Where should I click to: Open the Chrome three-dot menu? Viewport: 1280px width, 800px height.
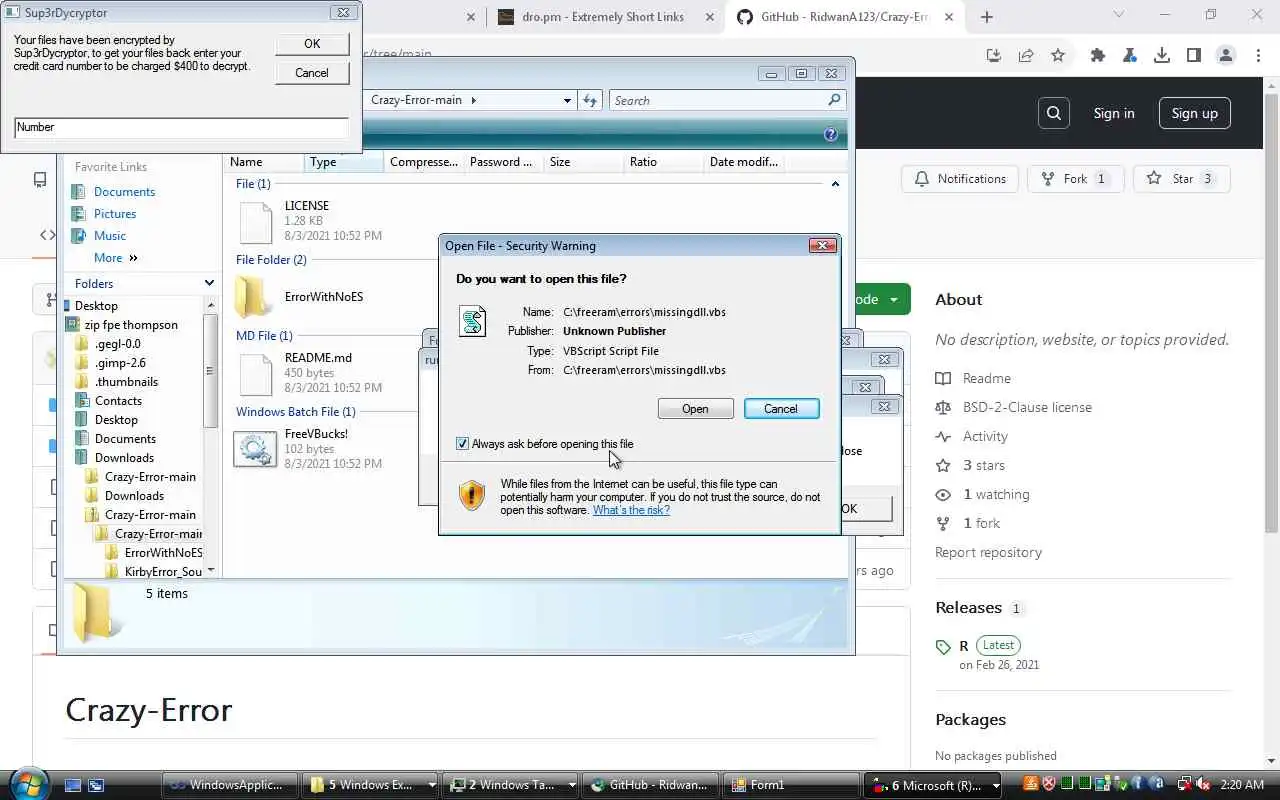click(x=1258, y=56)
